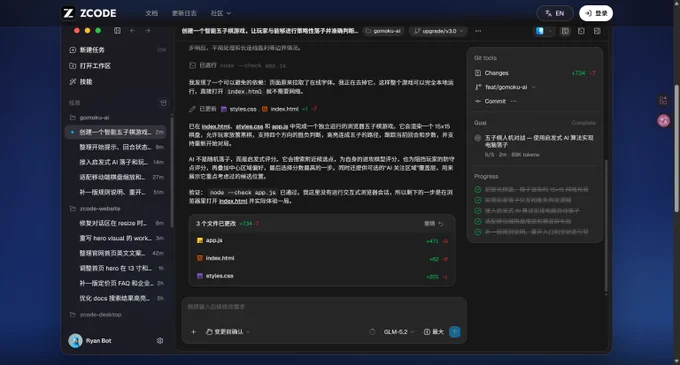This screenshot has height=365, width=680.
Task: Click the plus attach icon in composer
Action: (x=193, y=332)
